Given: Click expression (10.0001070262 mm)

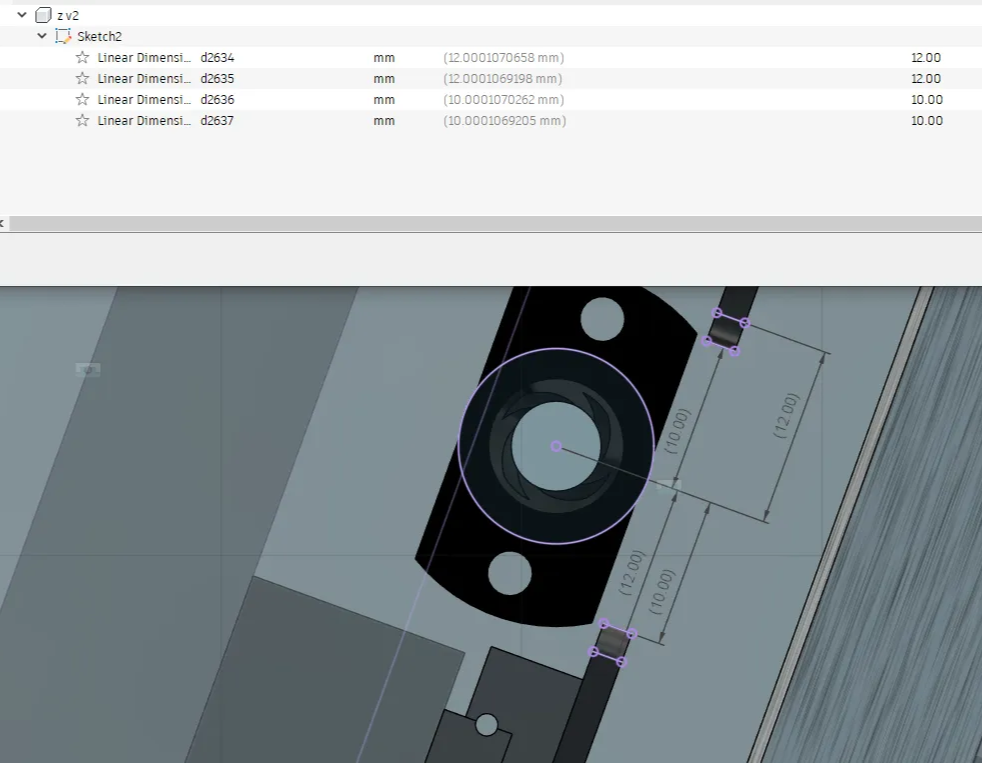Looking at the screenshot, I should click(504, 100).
